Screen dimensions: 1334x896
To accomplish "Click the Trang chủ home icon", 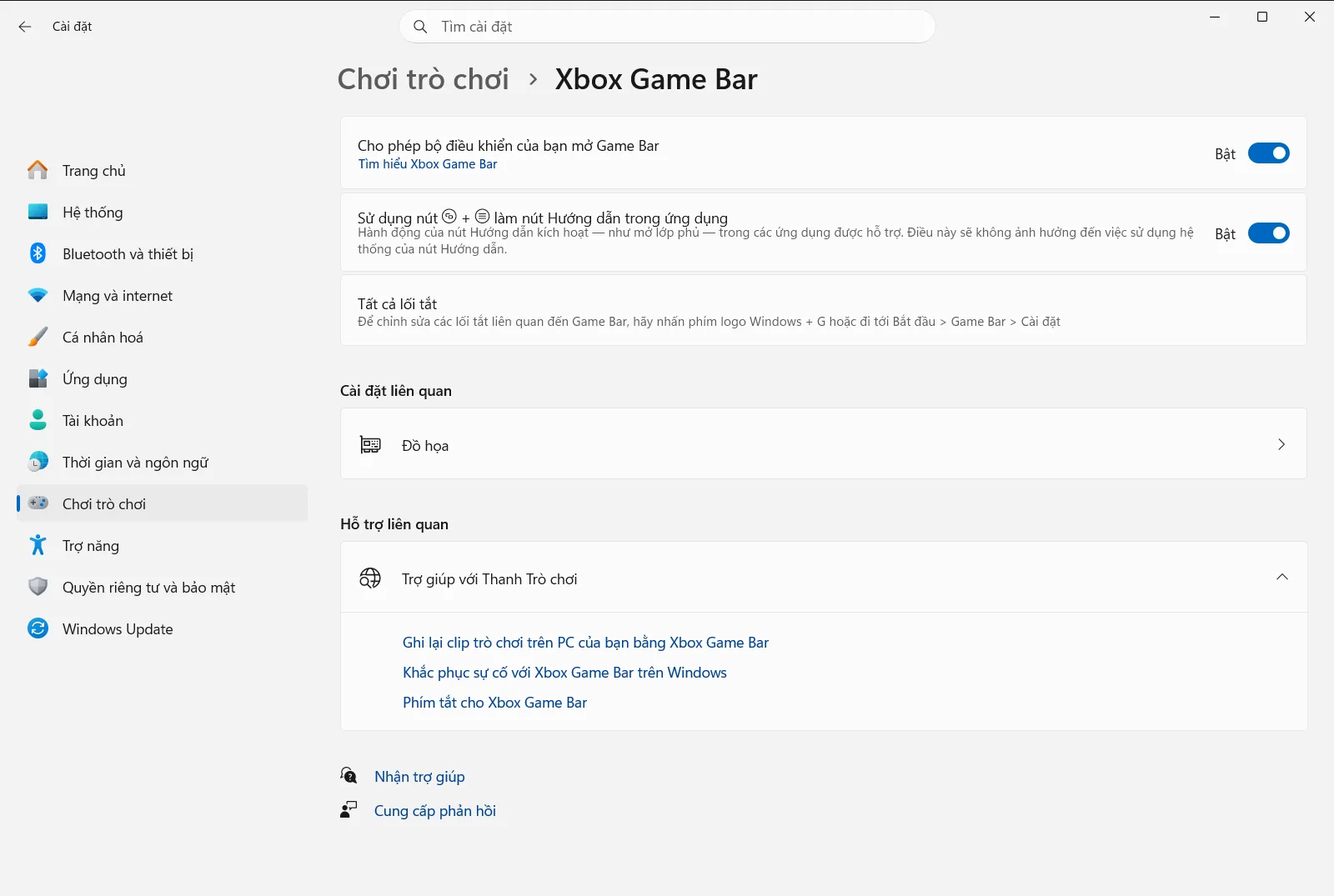I will [x=38, y=170].
